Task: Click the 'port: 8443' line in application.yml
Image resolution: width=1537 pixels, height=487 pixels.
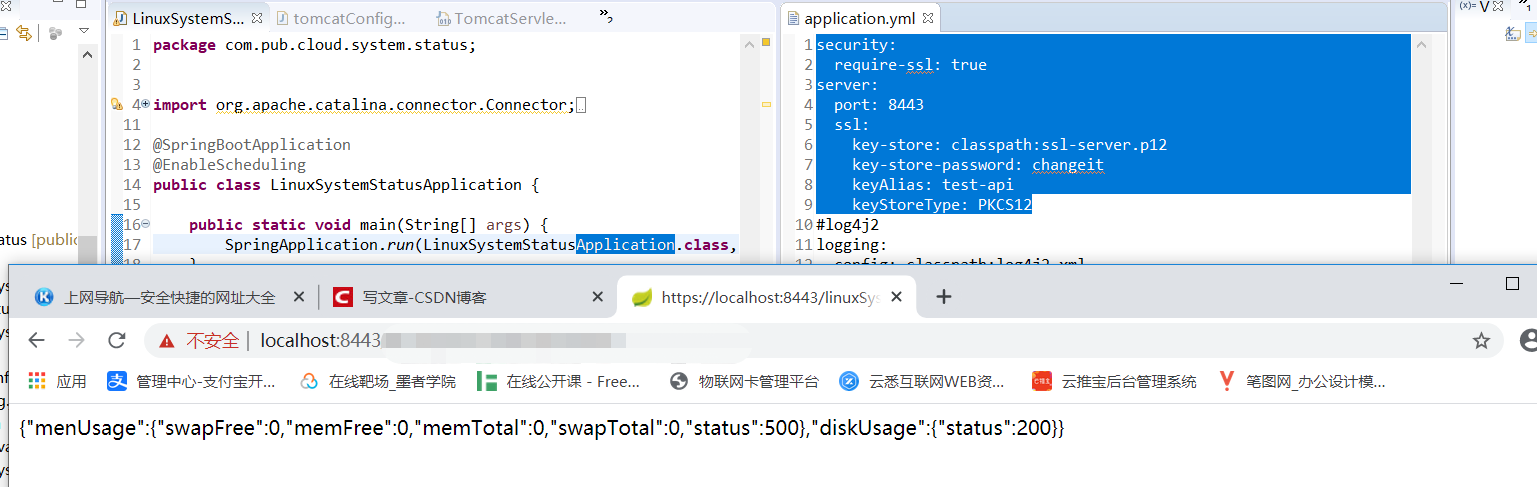Action: point(879,105)
